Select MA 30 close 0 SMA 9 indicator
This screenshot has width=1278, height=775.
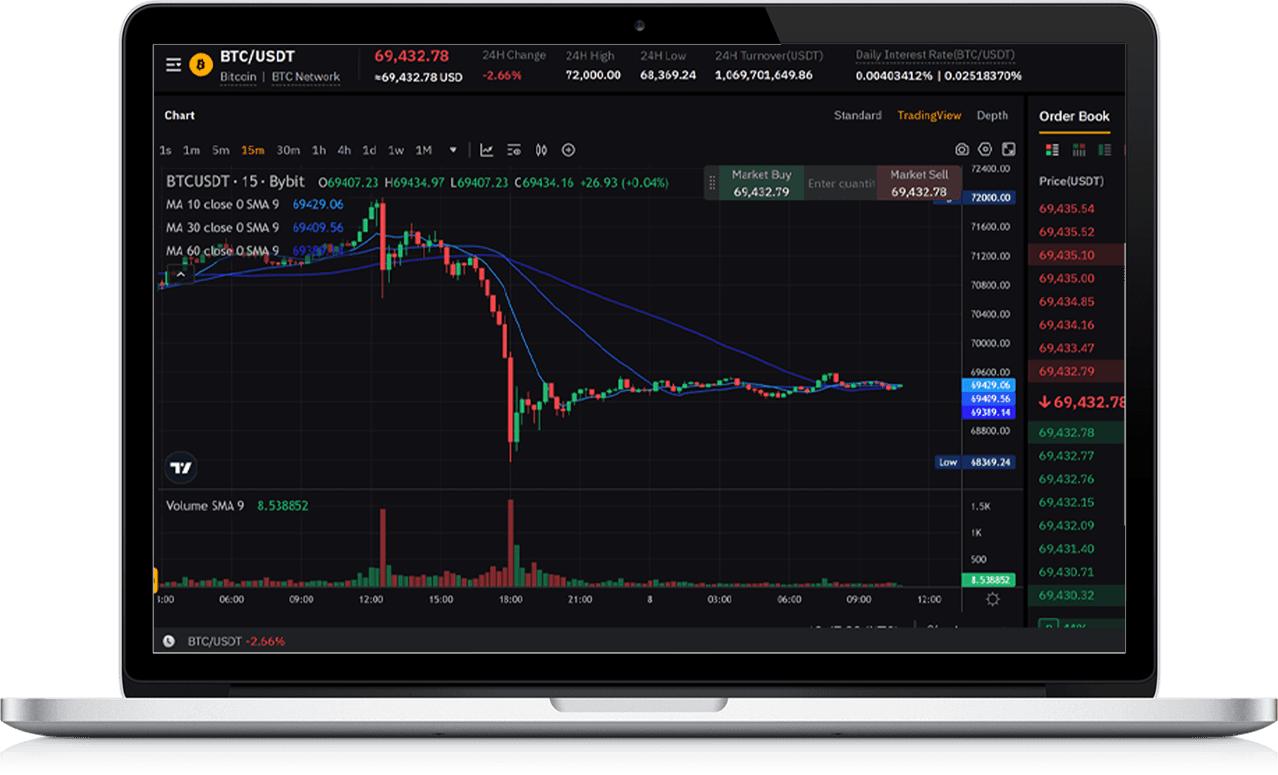tap(222, 228)
